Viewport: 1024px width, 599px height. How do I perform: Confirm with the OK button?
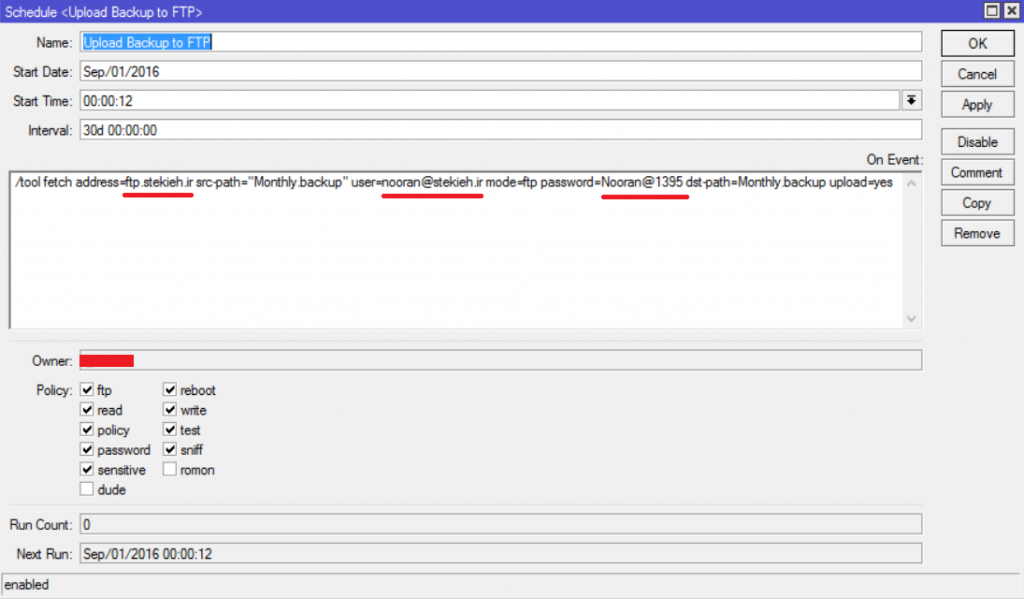click(978, 44)
